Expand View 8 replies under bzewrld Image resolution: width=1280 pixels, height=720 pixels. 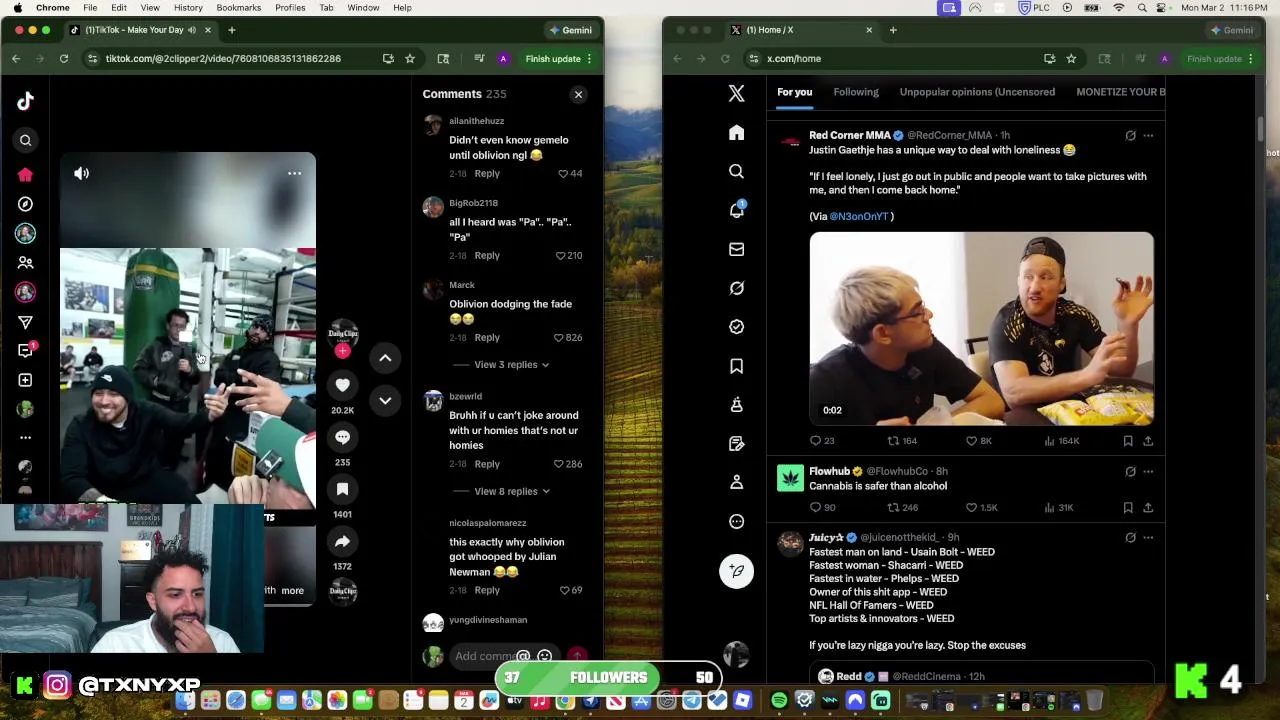[511, 491]
